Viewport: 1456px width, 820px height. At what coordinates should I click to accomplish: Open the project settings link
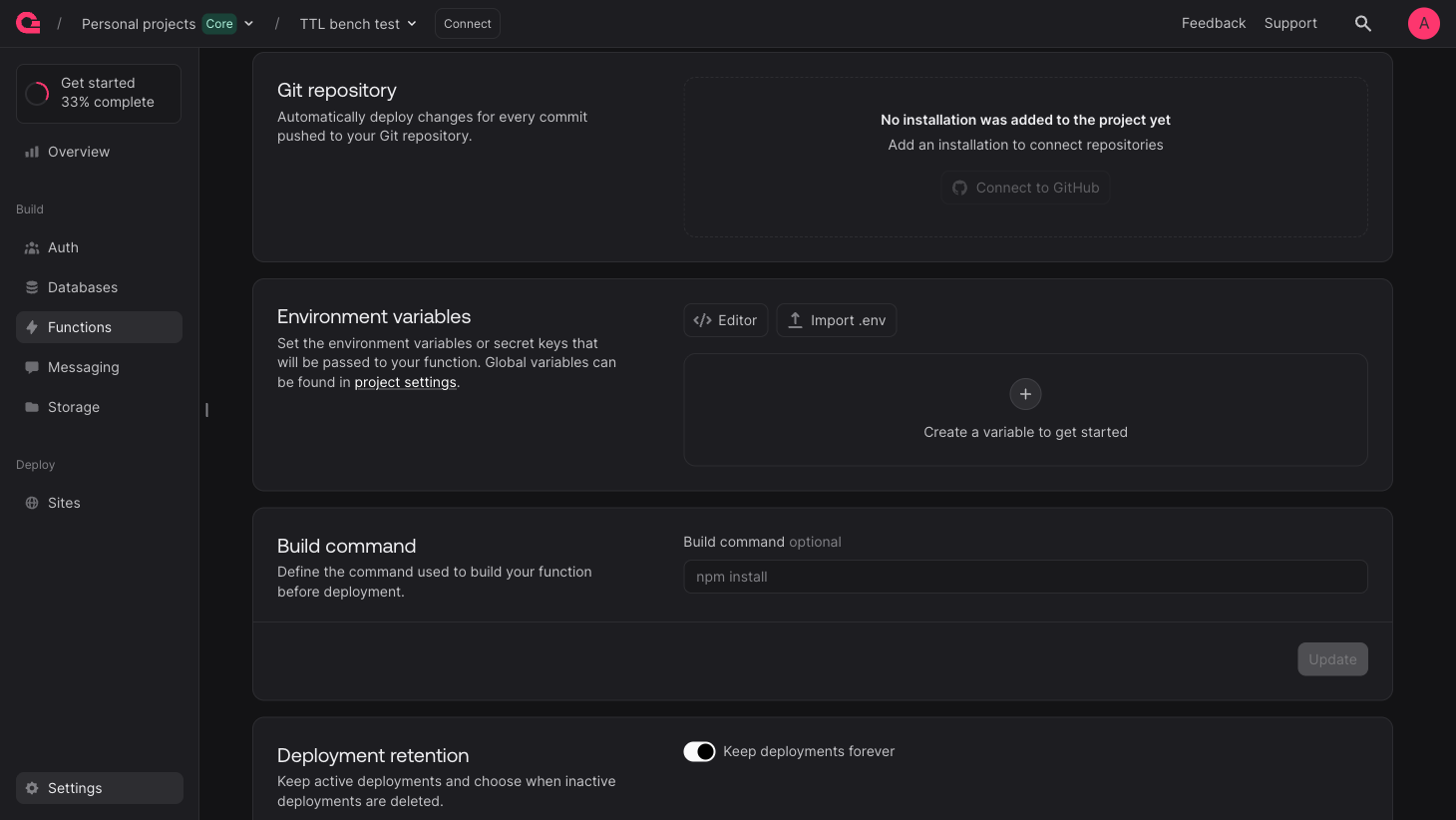[405, 382]
